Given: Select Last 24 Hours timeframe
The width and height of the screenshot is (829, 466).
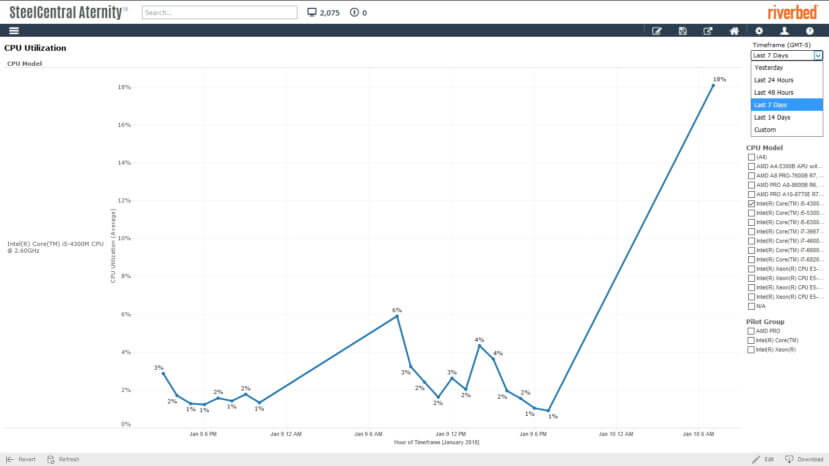Looking at the screenshot, I should pos(787,80).
